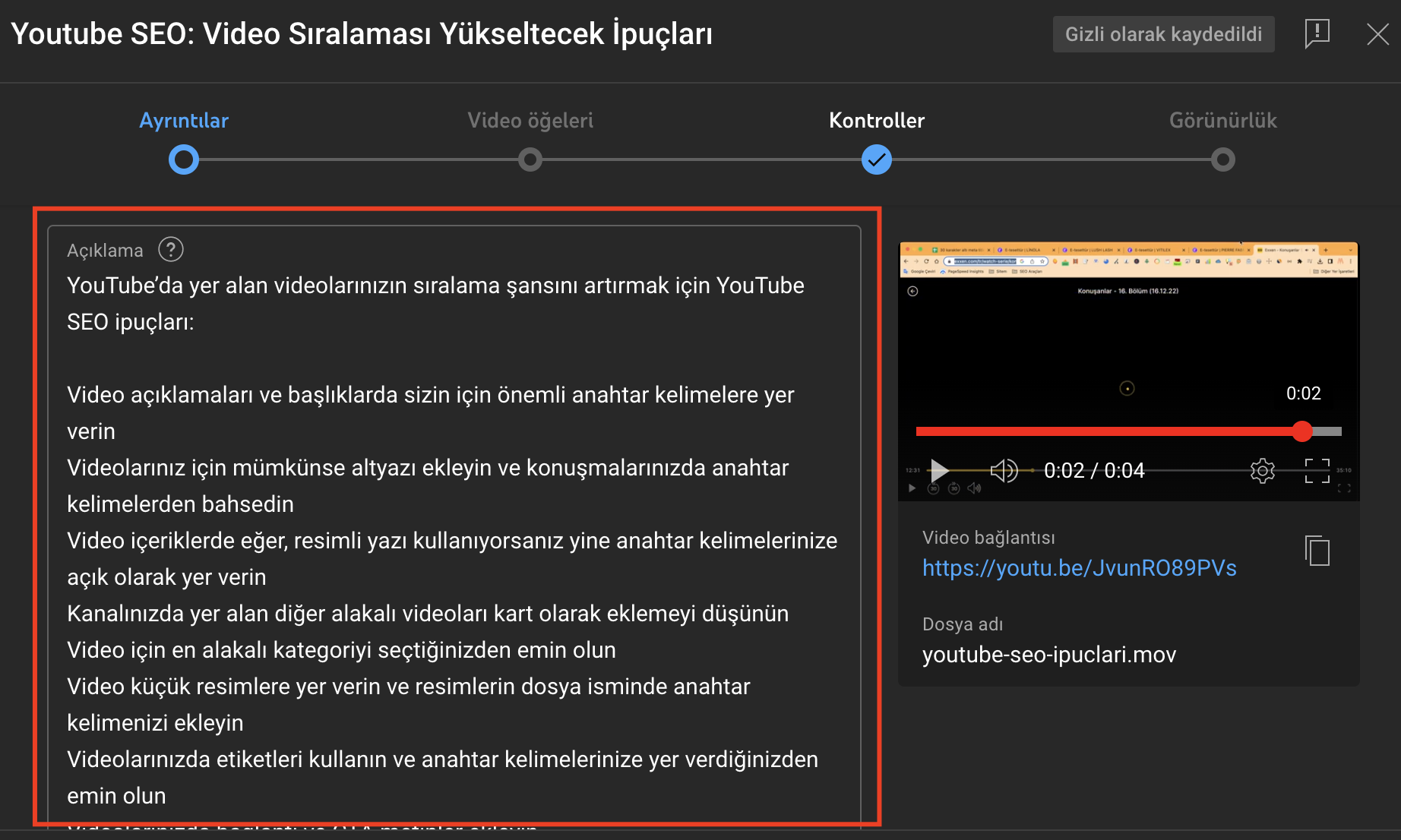Click the 'Video bağlantısı' label
1401x840 pixels.
pyautogui.click(x=988, y=538)
